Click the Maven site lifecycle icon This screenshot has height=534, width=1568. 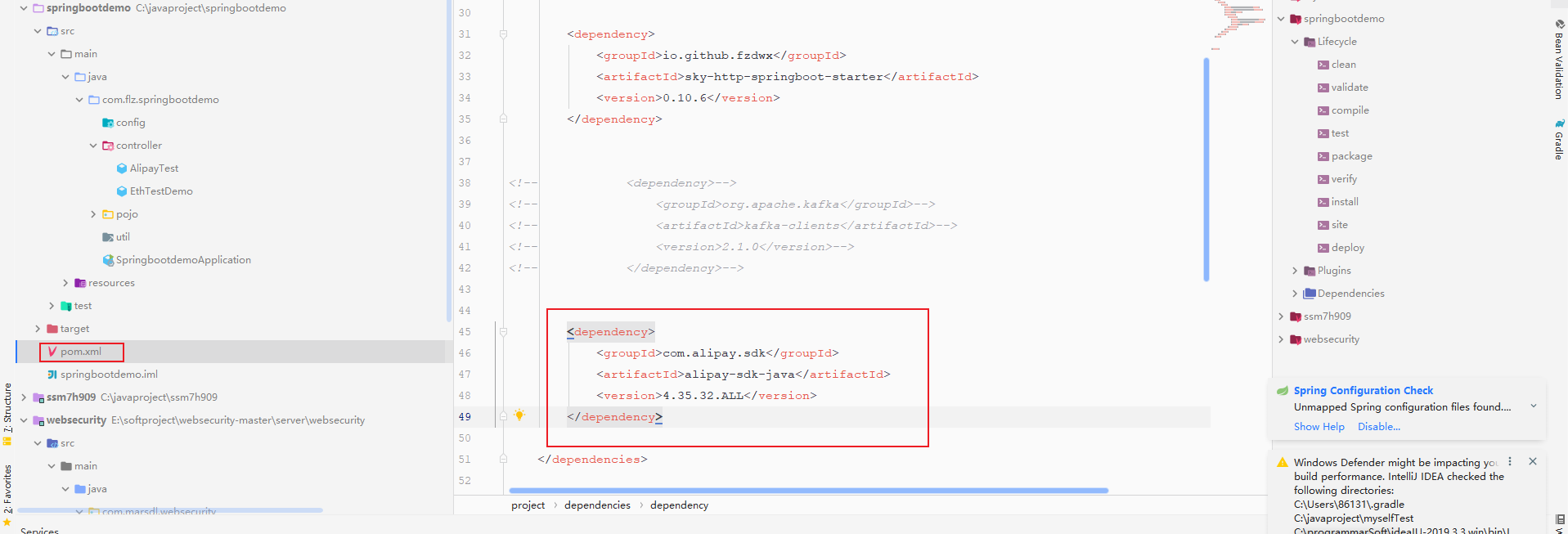(x=1323, y=225)
